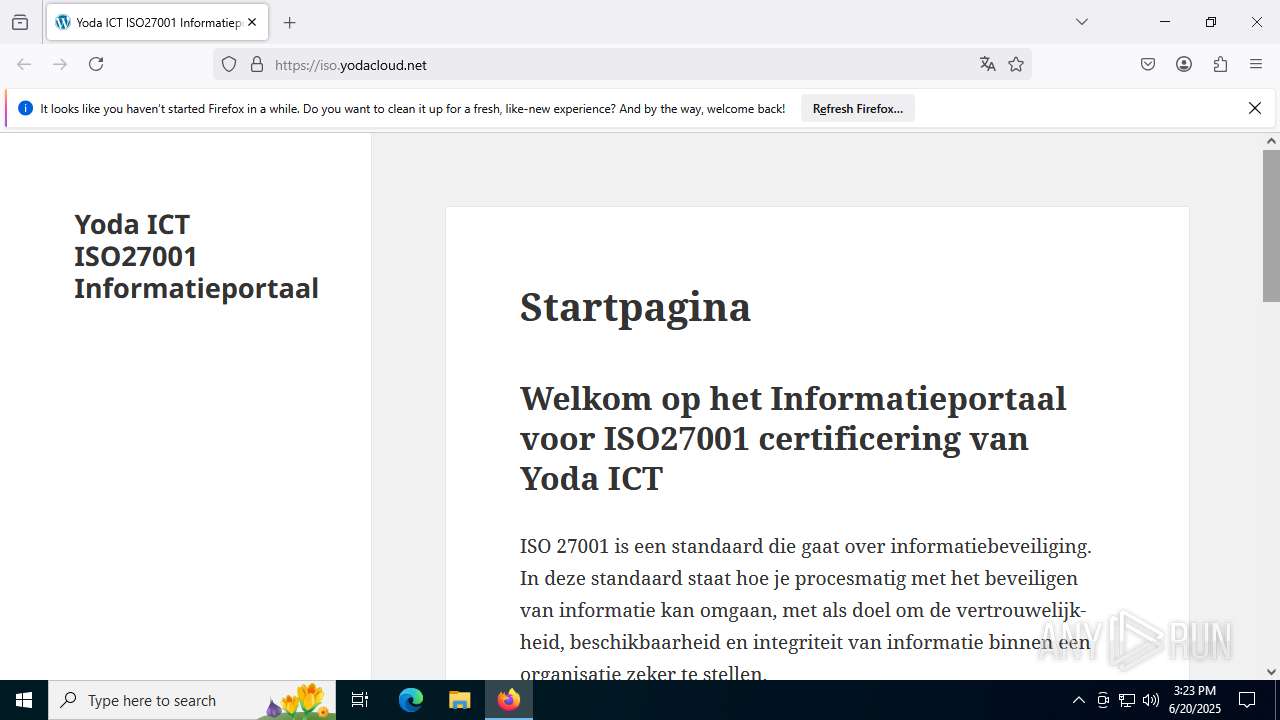Close the Yoda ICT ISO27001 tab

tap(252, 22)
